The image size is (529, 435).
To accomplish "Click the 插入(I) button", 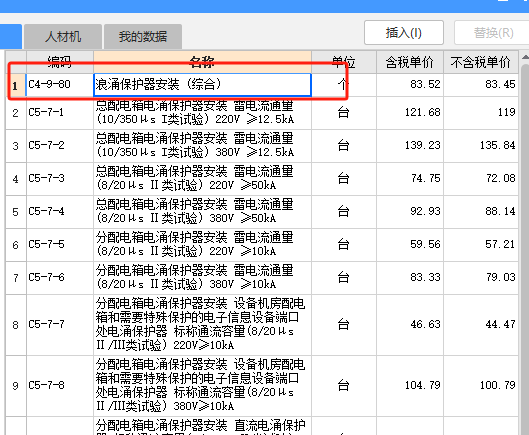I will click(x=404, y=33).
